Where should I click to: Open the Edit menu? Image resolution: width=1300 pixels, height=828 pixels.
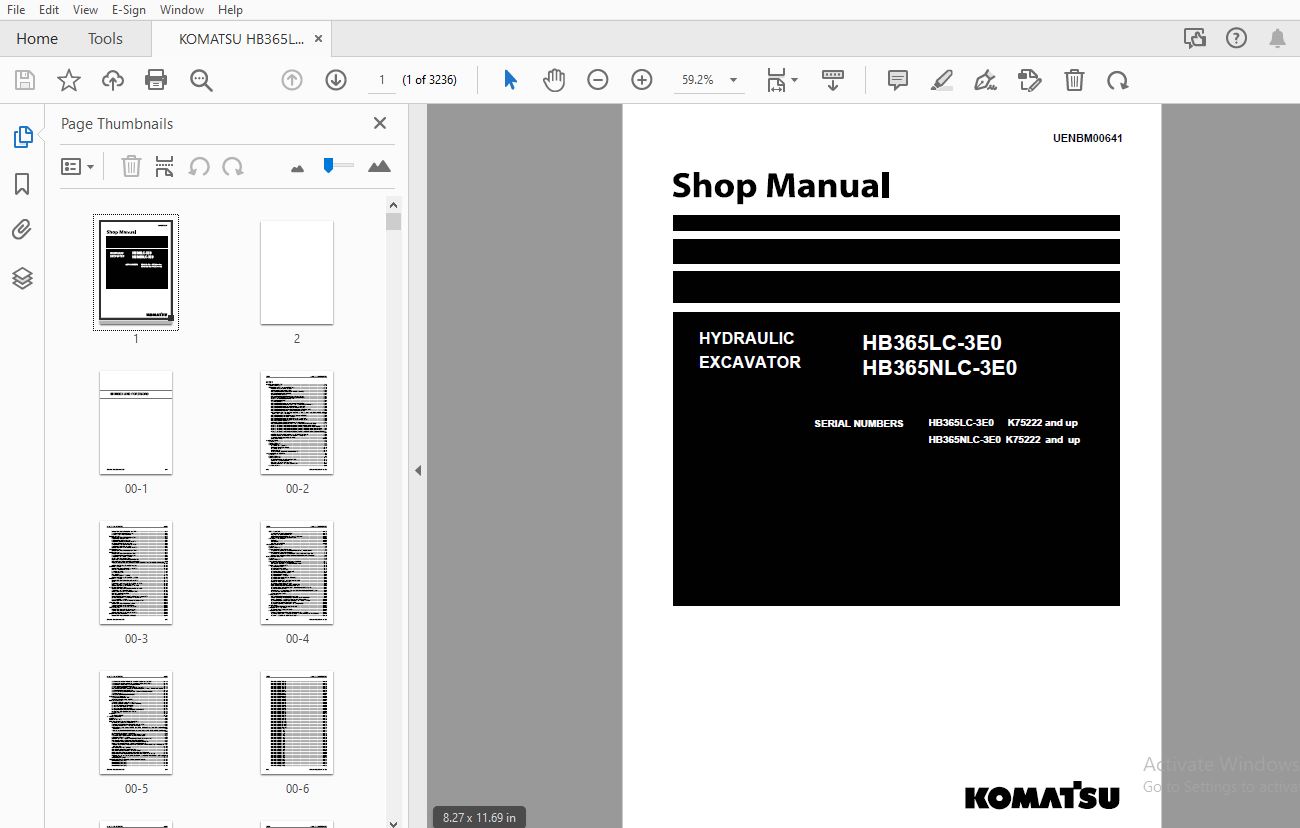click(49, 9)
